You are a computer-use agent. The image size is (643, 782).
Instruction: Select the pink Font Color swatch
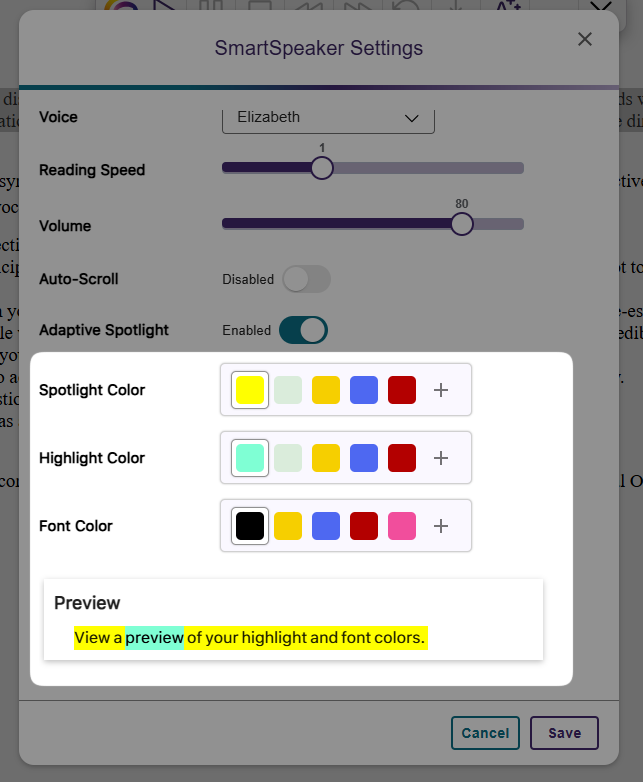click(402, 526)
